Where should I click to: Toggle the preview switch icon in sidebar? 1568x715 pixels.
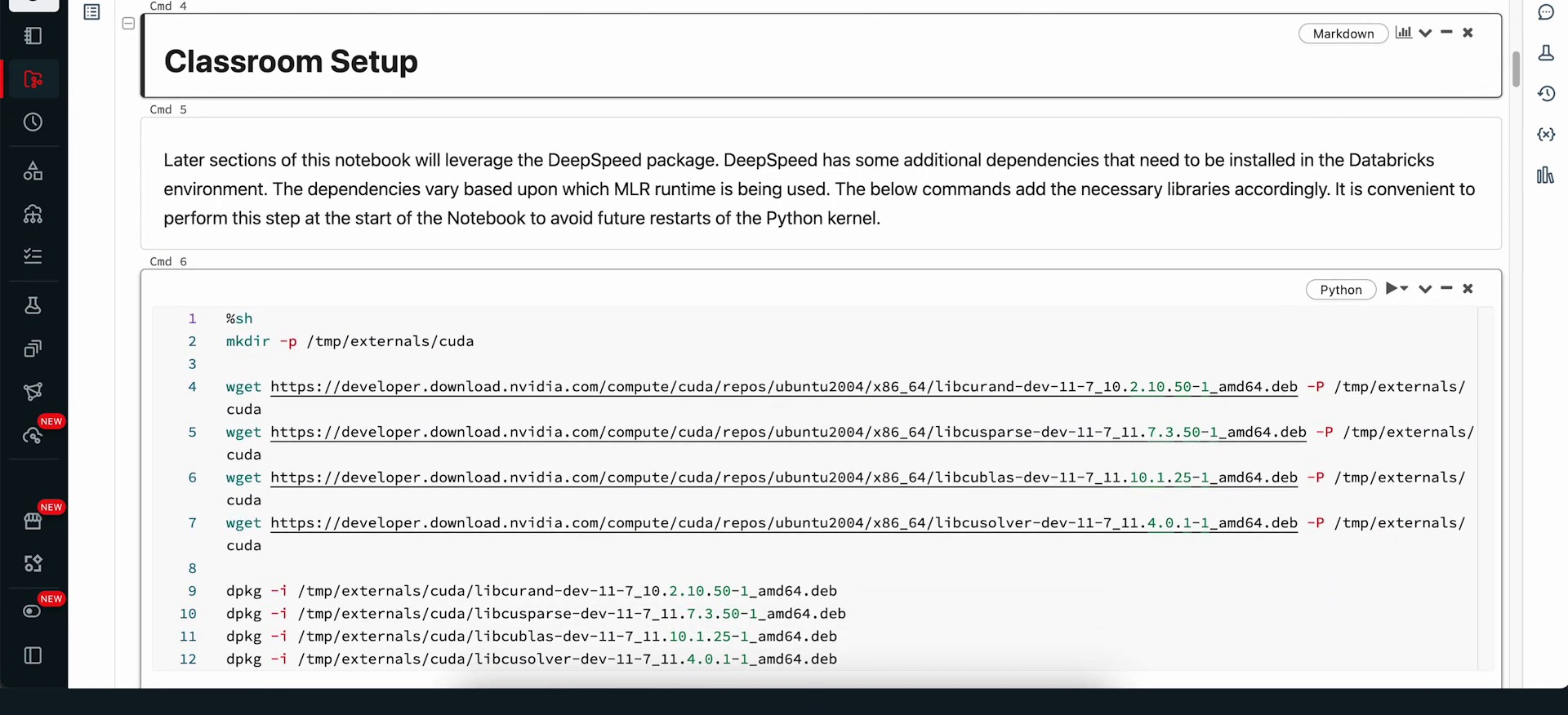click(x=33, y=611)
